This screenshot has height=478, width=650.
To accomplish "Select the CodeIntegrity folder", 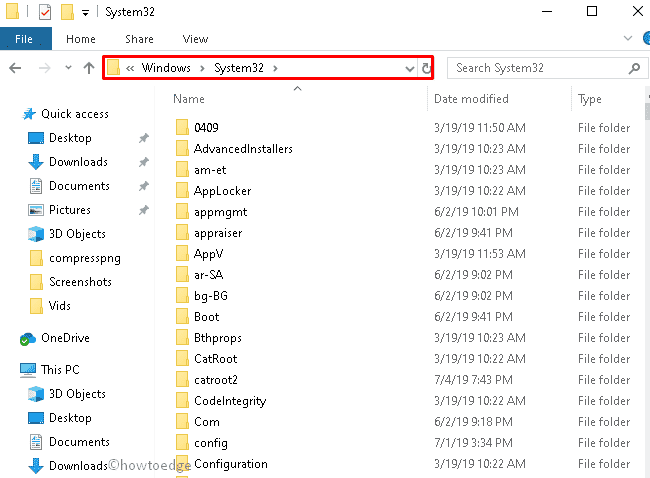I will click(x=229, y=401).
